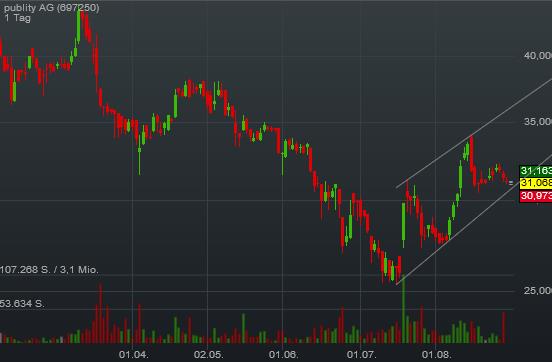The width and height of the screenshot is (552, 362).
Task: Click the candle at the chart's highest peak
Action: pyautogui.click(x=79, y=26)
